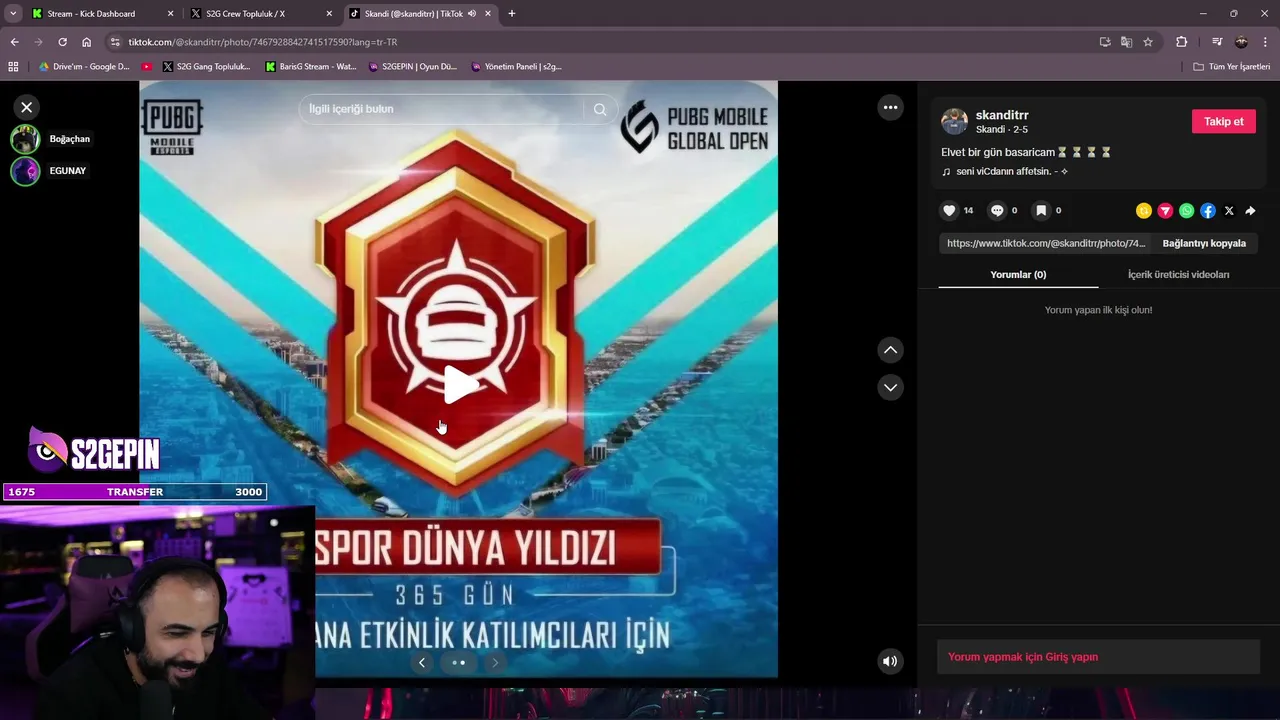Screen dimensions: 1280x720
Task: Open a new browser tab
Action: [512, 14]
